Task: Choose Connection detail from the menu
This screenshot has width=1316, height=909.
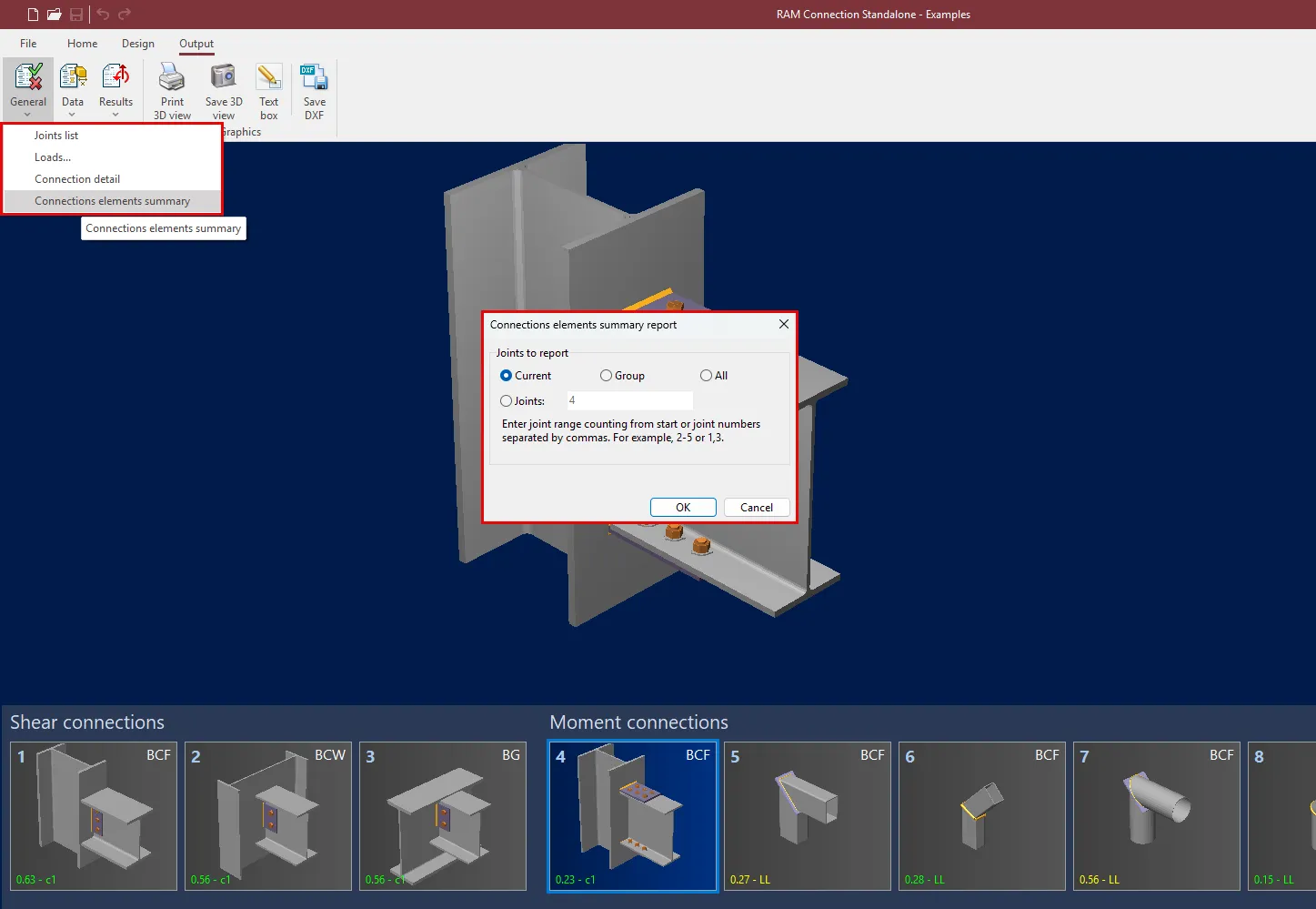Action: 113,179
